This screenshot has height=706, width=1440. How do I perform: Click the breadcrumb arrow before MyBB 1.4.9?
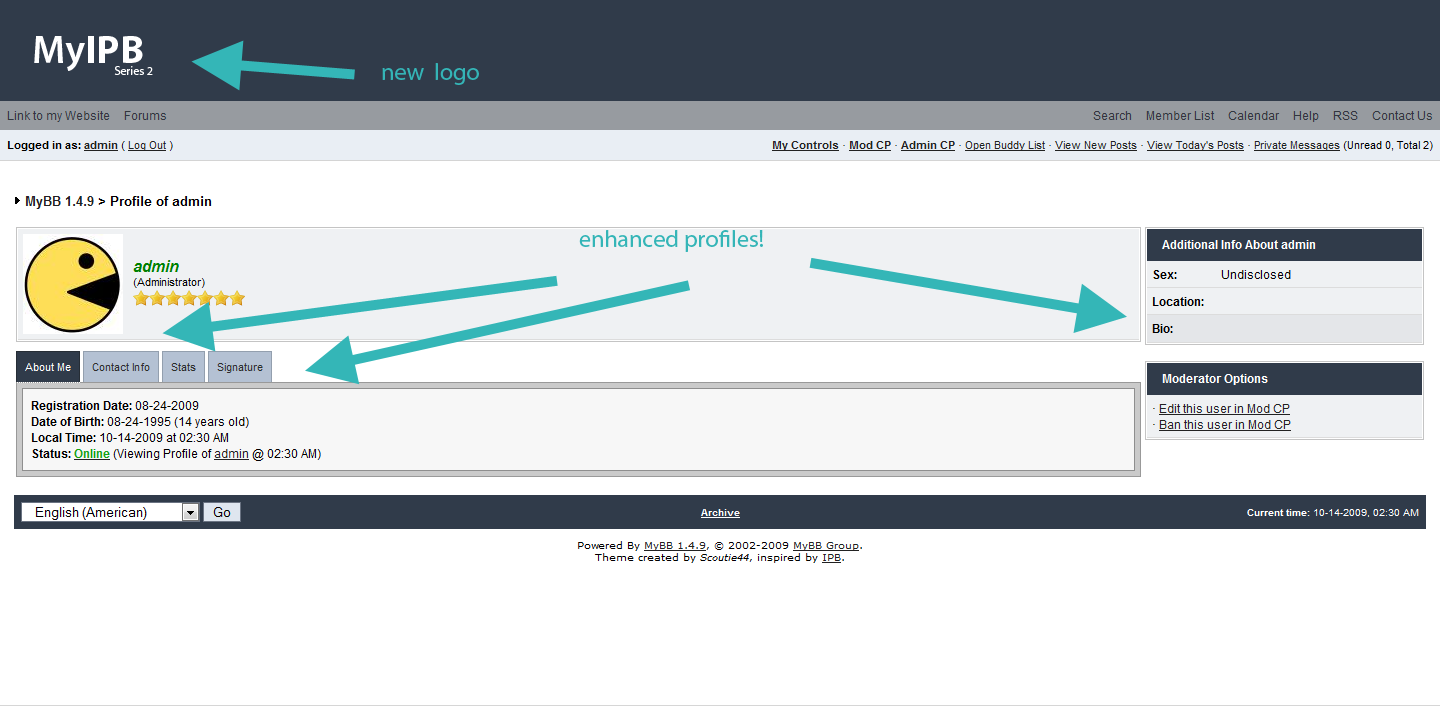18,201
